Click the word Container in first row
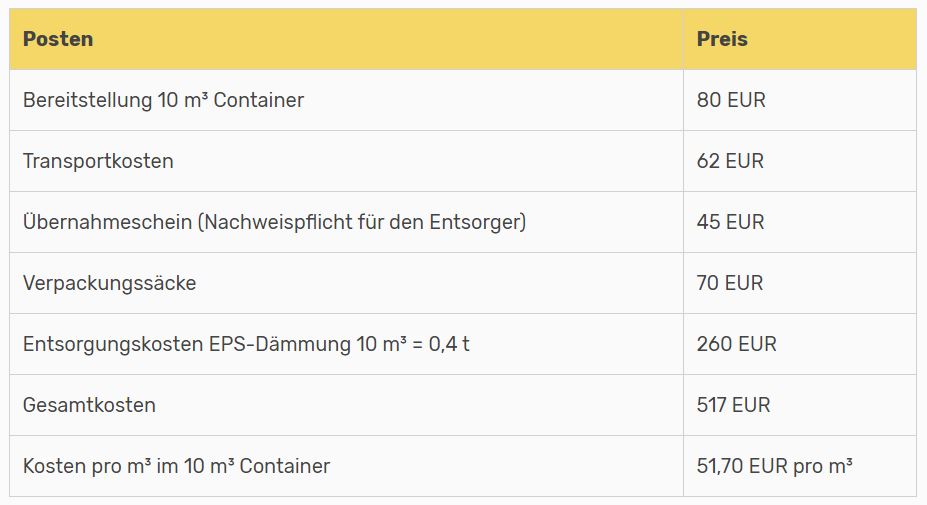927x505 pixels. (x=258, y=100)
